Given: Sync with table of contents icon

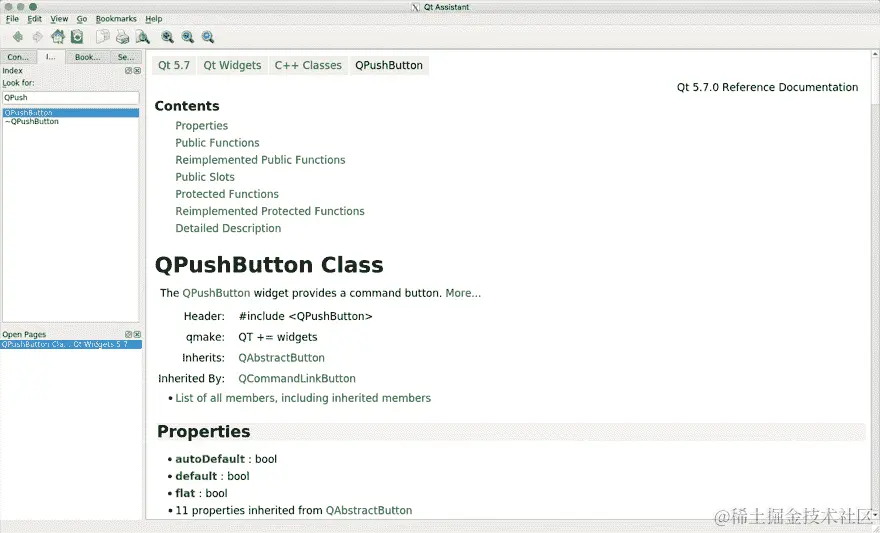Looking at the screenshot, I should (x=77, y=37).
